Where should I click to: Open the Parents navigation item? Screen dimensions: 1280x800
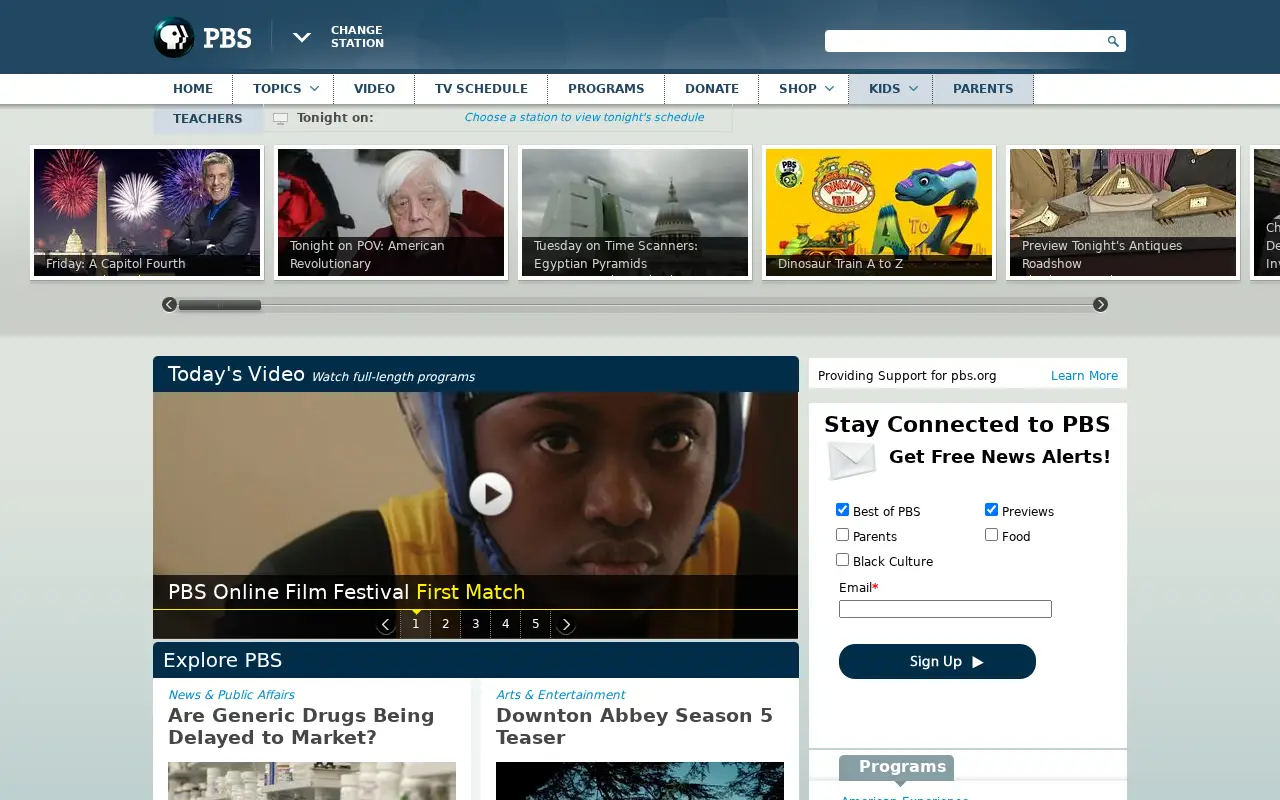click(983, 89)
